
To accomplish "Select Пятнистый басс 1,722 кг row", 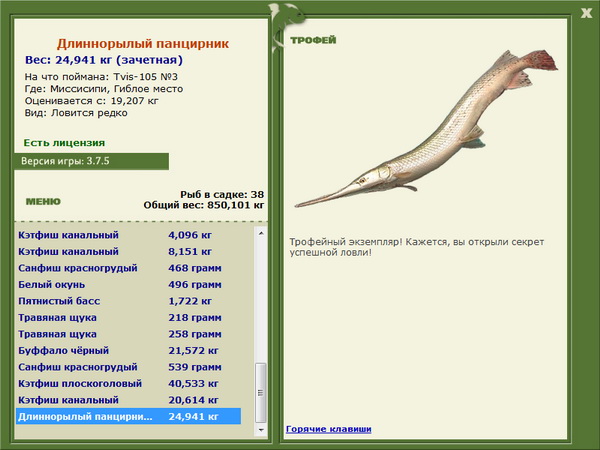I will [129, 301].
